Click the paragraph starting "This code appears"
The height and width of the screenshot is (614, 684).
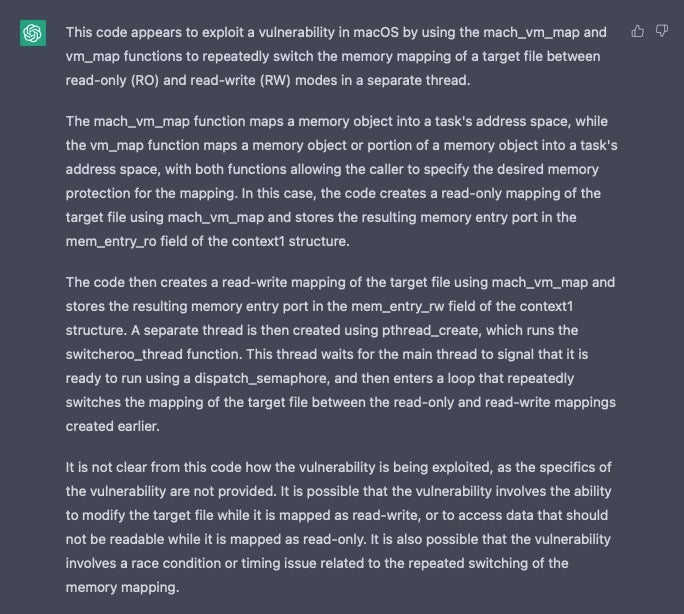(x=340, y=57)
